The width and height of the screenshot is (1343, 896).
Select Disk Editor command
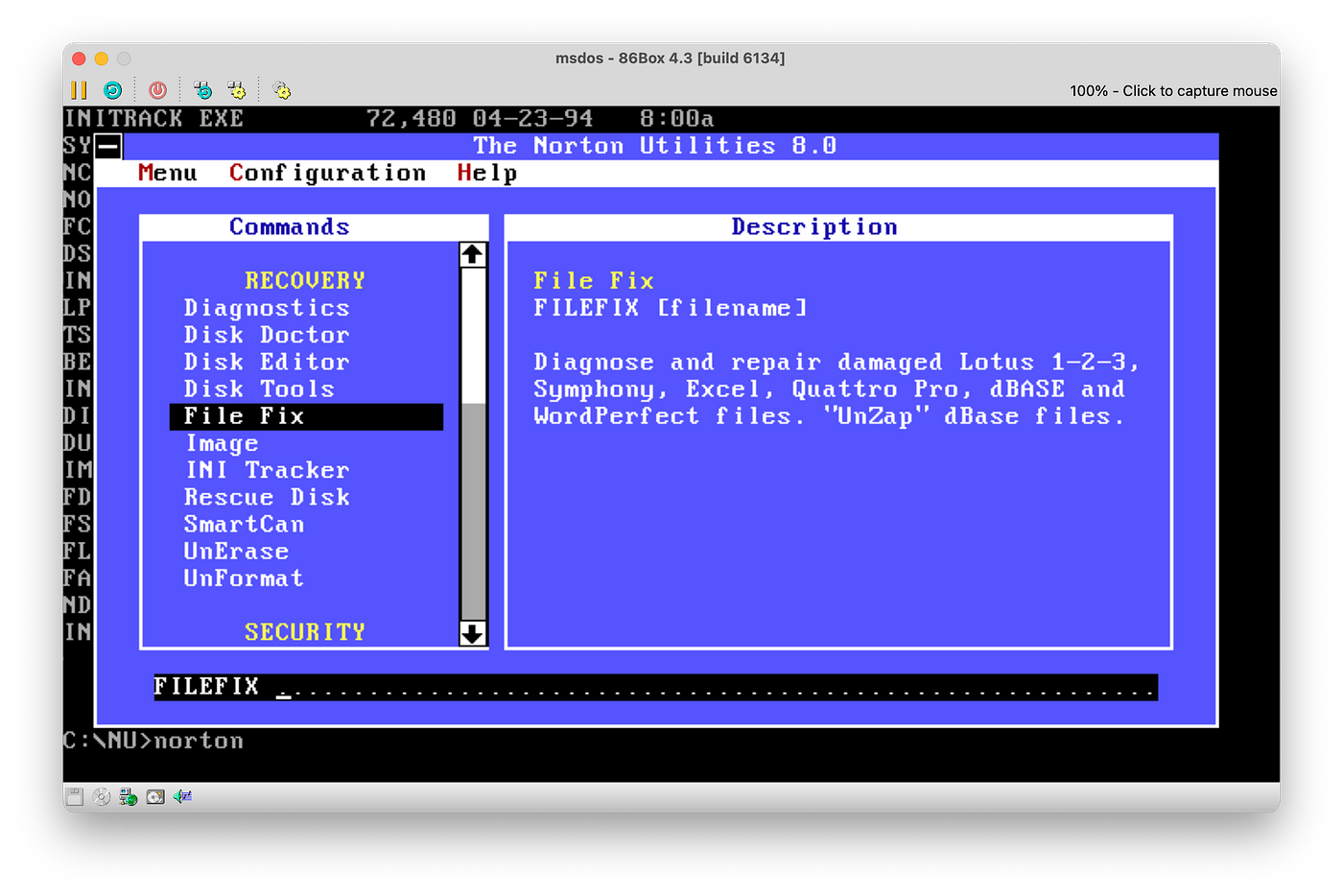tap(267, 362)
